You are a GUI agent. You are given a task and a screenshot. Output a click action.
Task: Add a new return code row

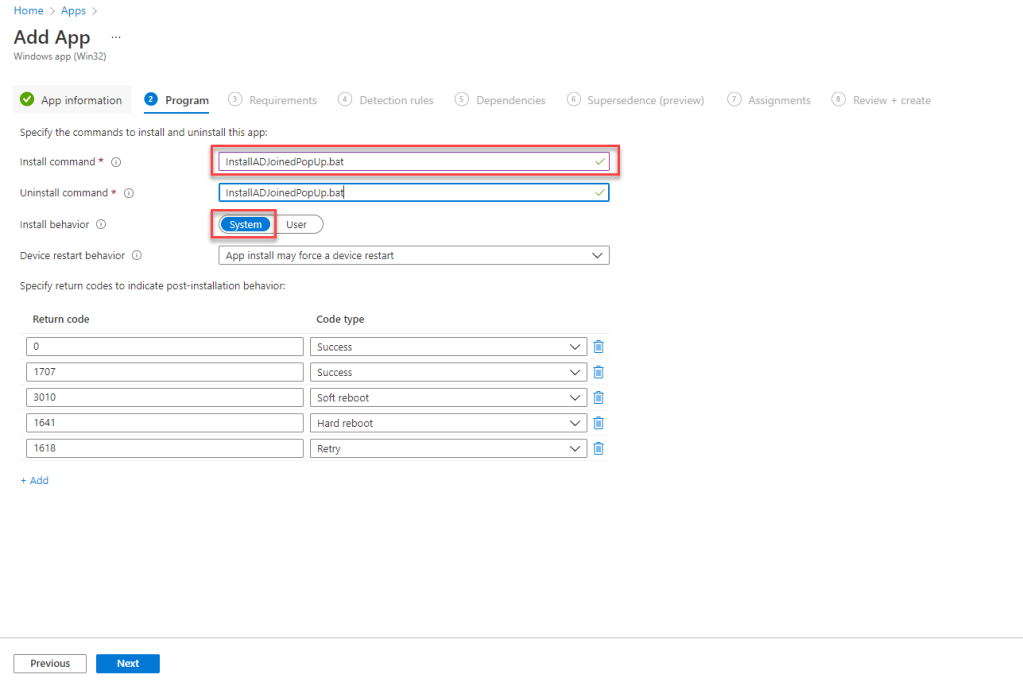pos(34,481)
